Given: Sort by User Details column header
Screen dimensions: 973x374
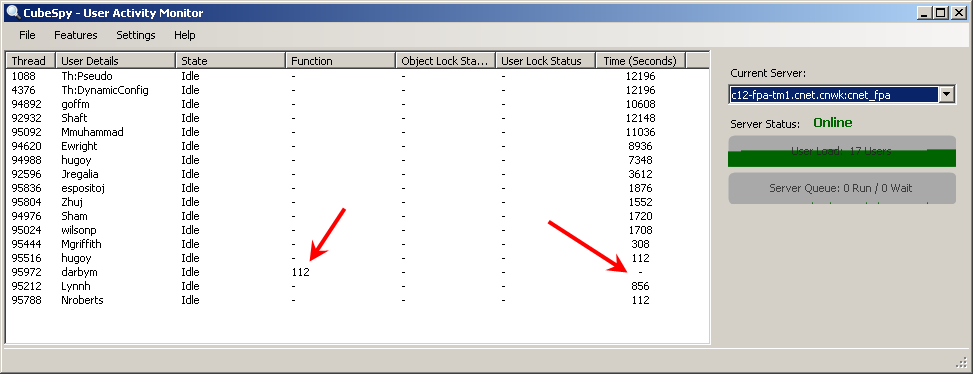Looking at the screenshot, I should tap(115, 61).
